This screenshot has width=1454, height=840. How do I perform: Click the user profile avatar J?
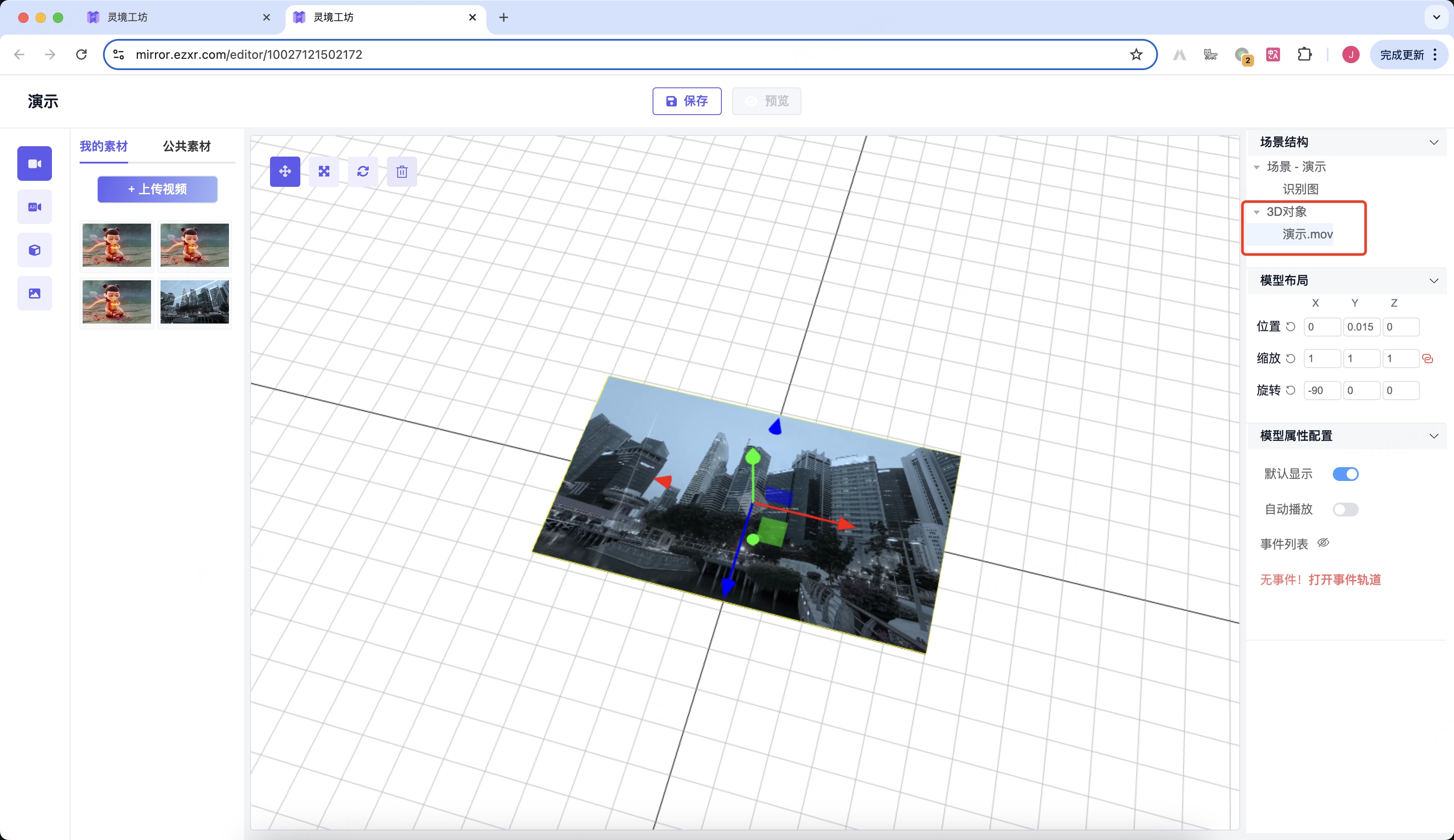(1351, 54)
